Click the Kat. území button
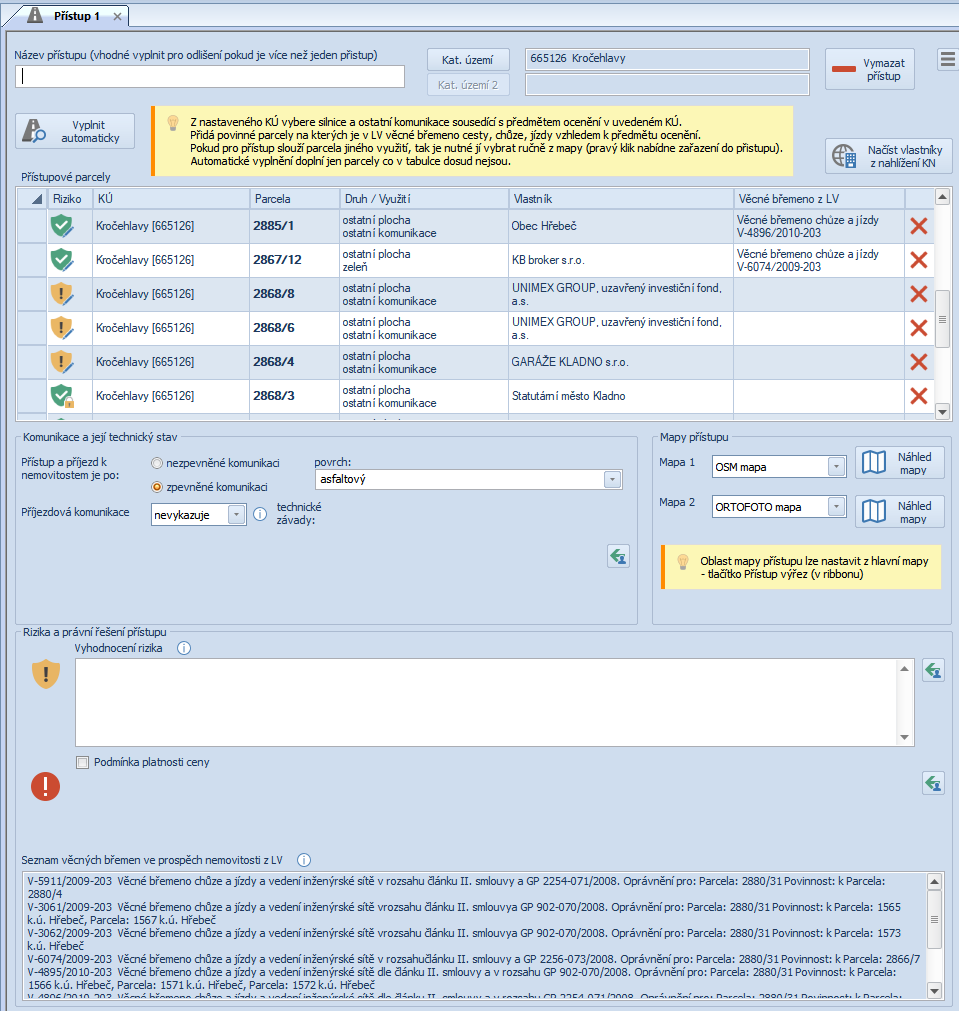Screen dimensions: 959x1011 tap(468, 59)
